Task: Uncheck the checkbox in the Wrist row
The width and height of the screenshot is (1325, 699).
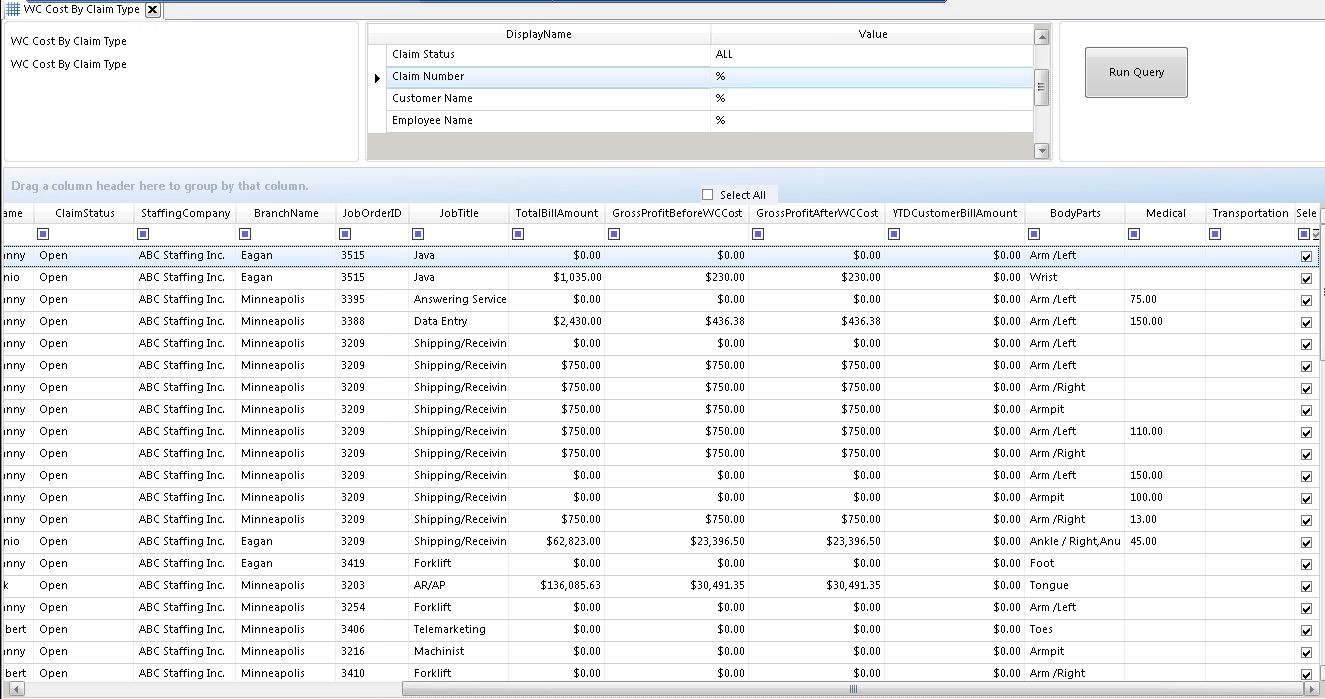Action: 1306,278
